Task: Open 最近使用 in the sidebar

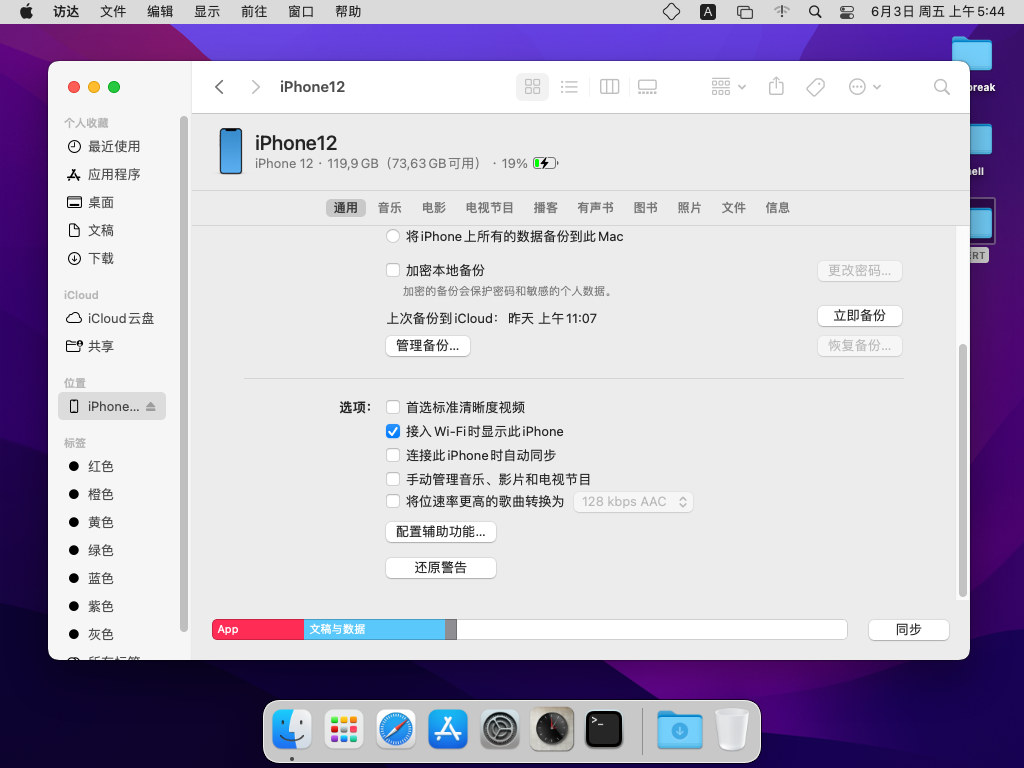Action: tap(112, 146)
